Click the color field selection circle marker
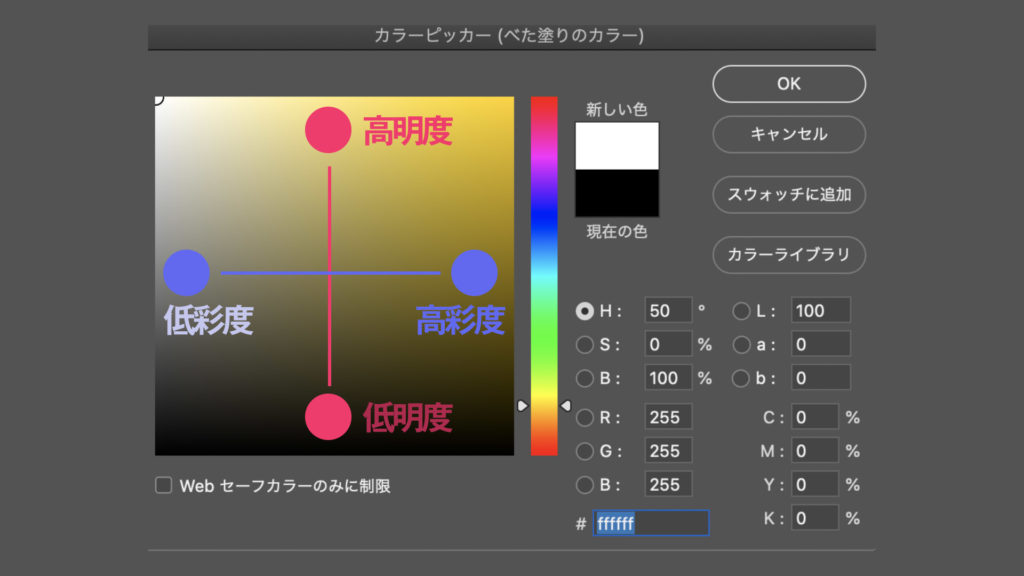The width and height of the screenshot is (1024, 576). tap(157, 99)
